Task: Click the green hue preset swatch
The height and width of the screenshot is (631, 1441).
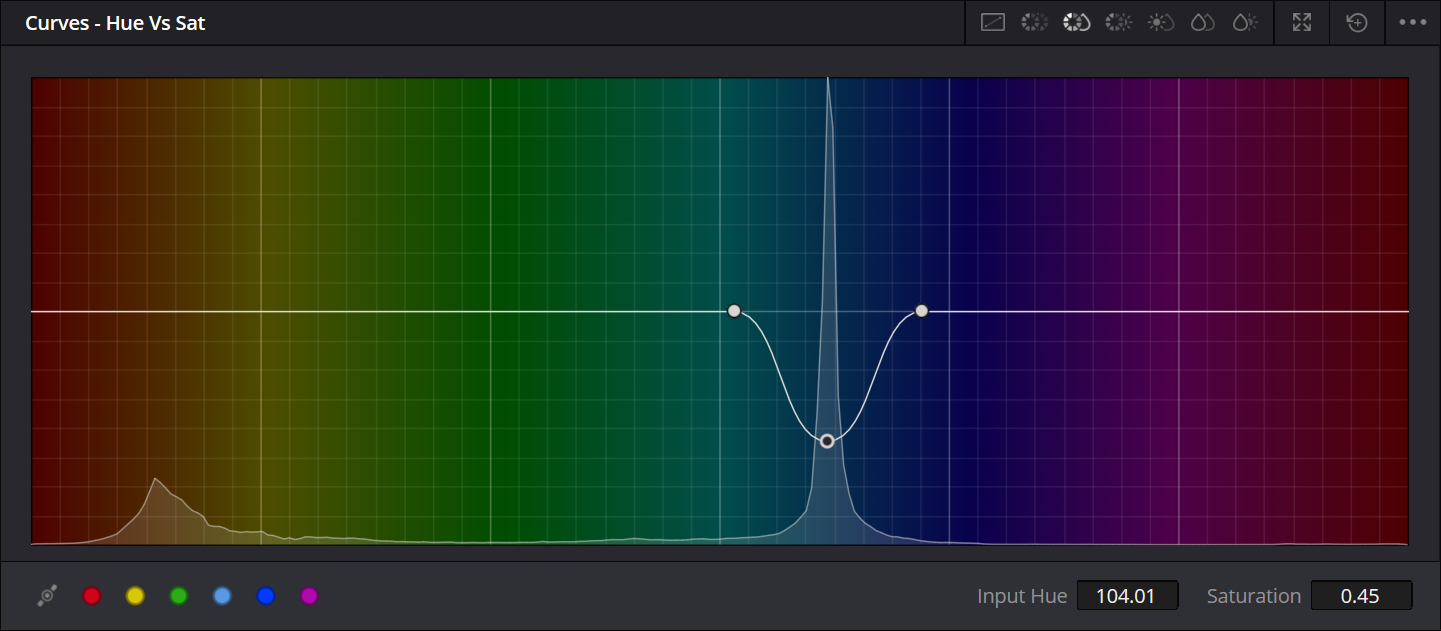Action: point(179,596)
